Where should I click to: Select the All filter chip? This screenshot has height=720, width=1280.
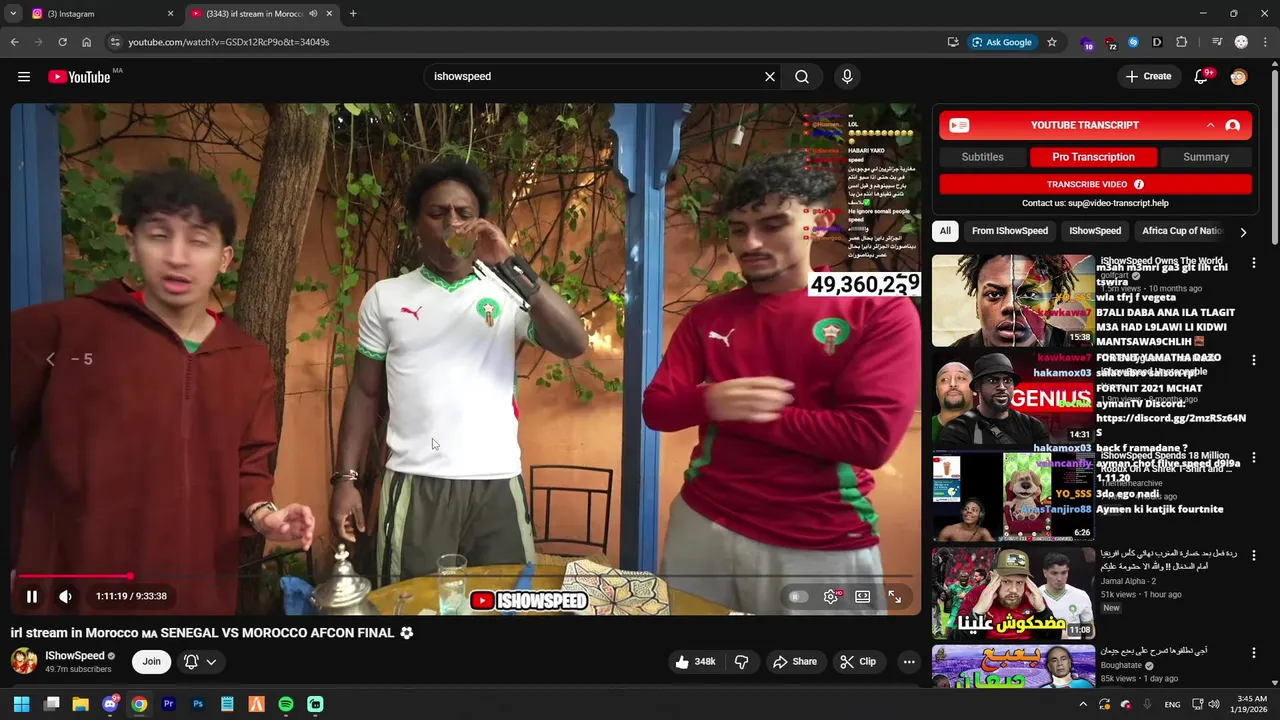945,231
